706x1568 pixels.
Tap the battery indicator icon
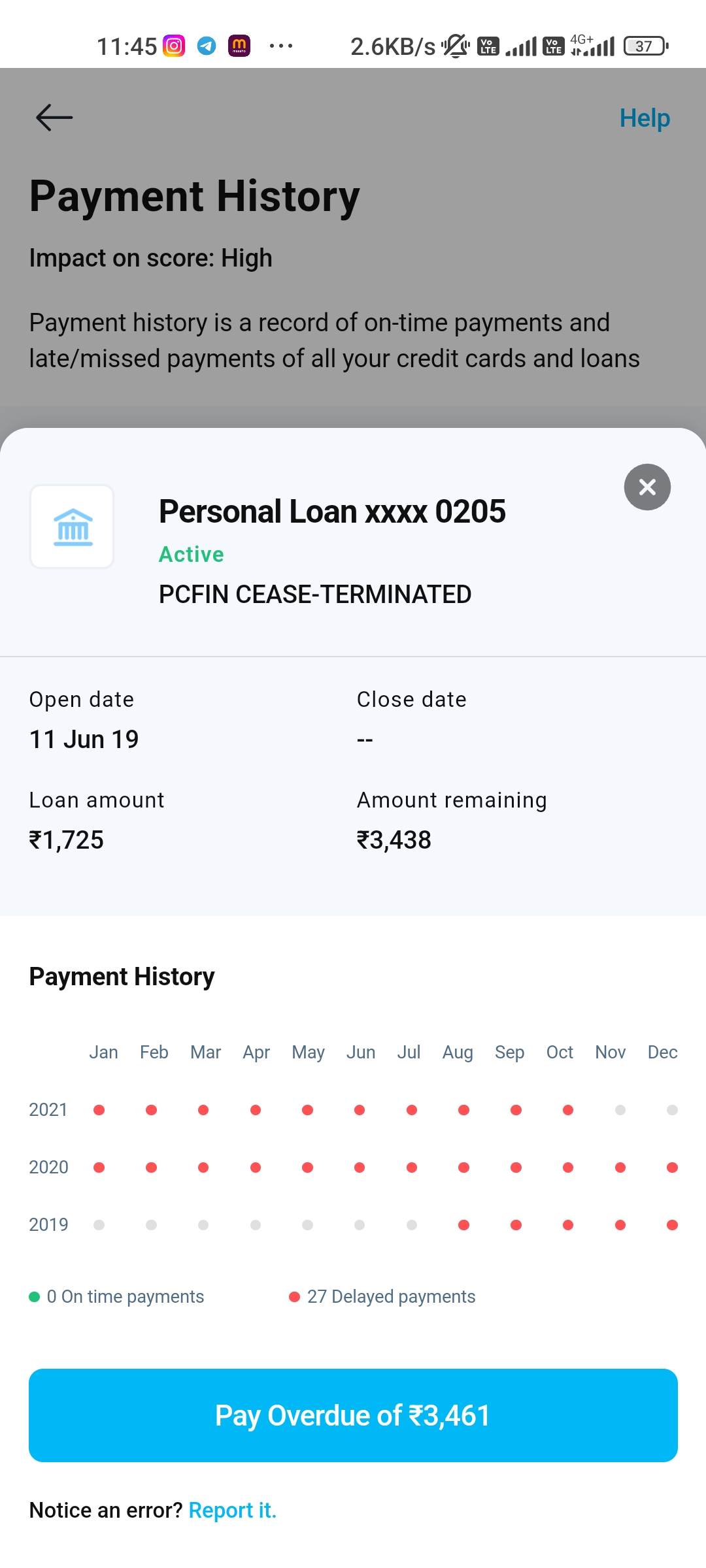tap(646, 46)
